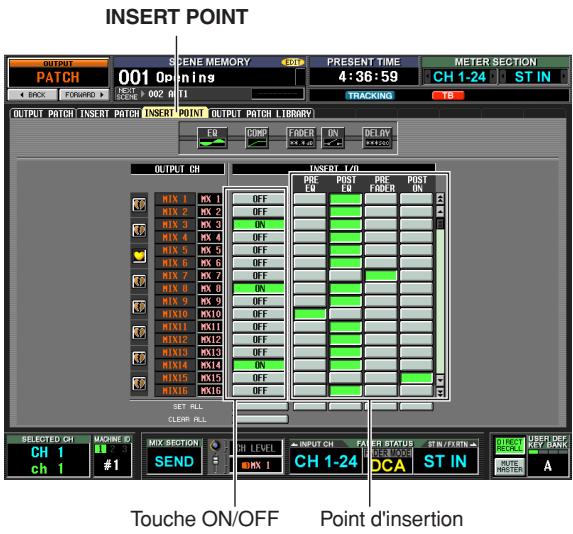Click the insert list scrollbar thumb
The height and width of the screenshot is (534, 573).
point(440,224)
